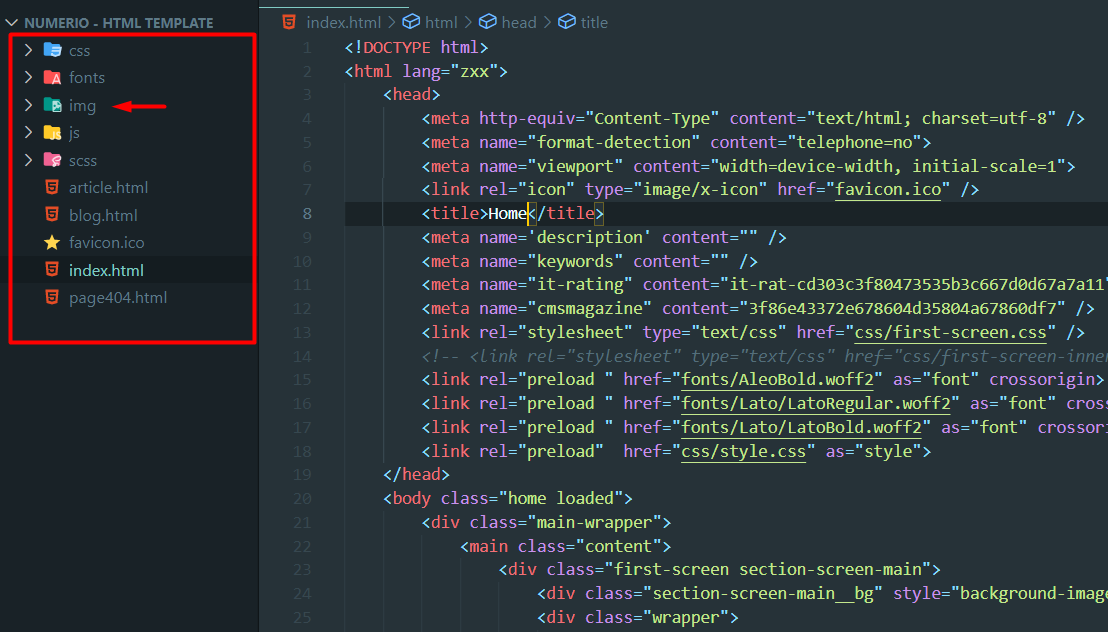Click the title breadcrumb segment
This screenshot has height=632, width=1108.
(594, 23)
